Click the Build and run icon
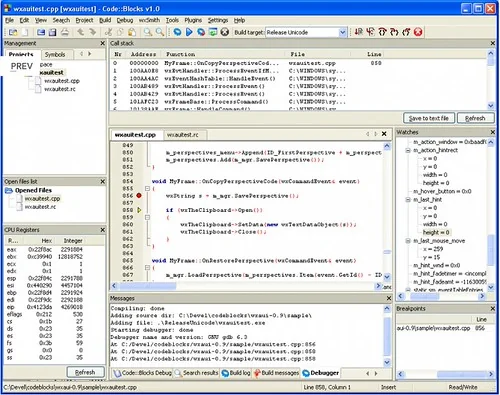The width and height of the screenshot is (500, 395). (201, 32)
